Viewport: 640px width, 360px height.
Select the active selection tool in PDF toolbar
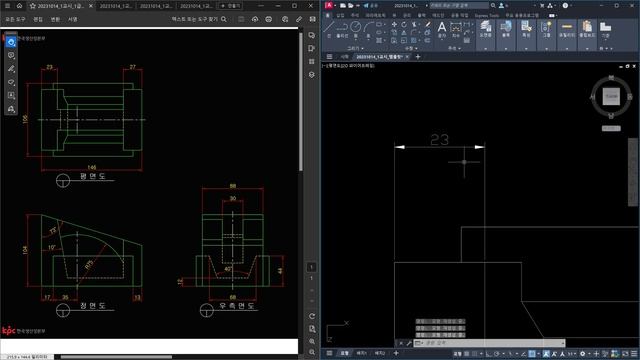pos(11,42)
